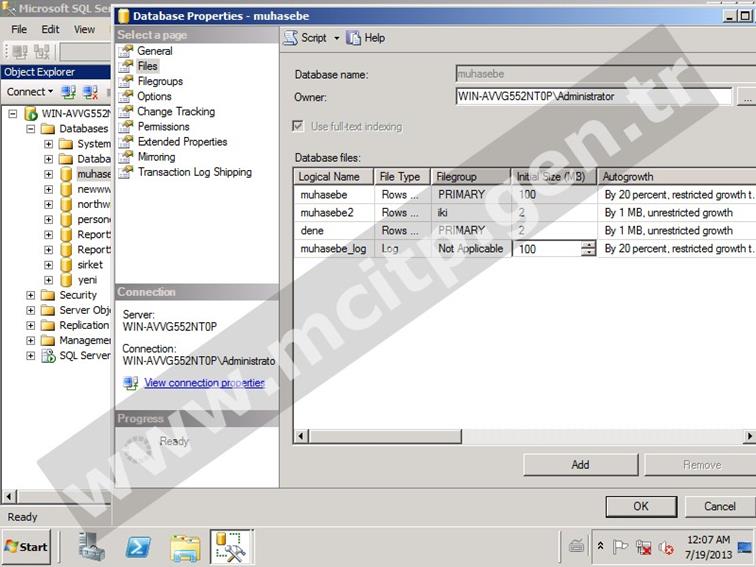
Task: Click the Action Center flag tray icon
Action: (620, 547)
